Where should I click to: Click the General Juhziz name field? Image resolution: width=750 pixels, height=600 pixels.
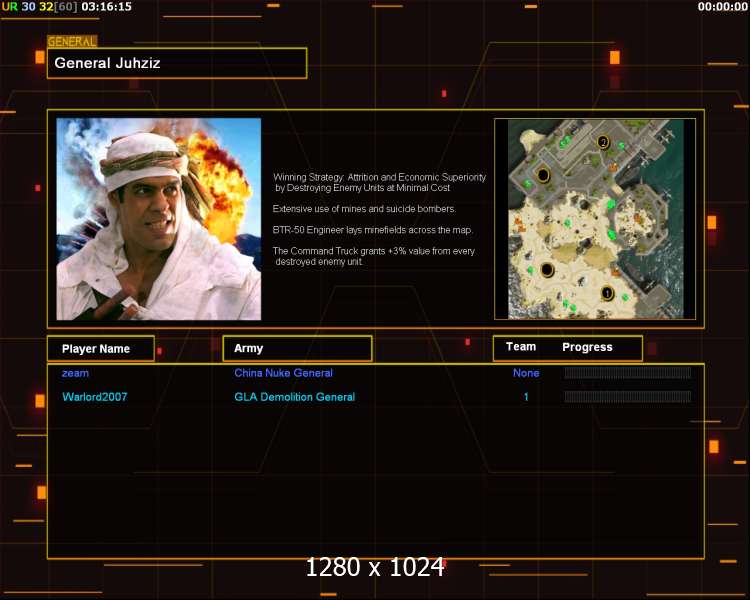pos(177,63)
